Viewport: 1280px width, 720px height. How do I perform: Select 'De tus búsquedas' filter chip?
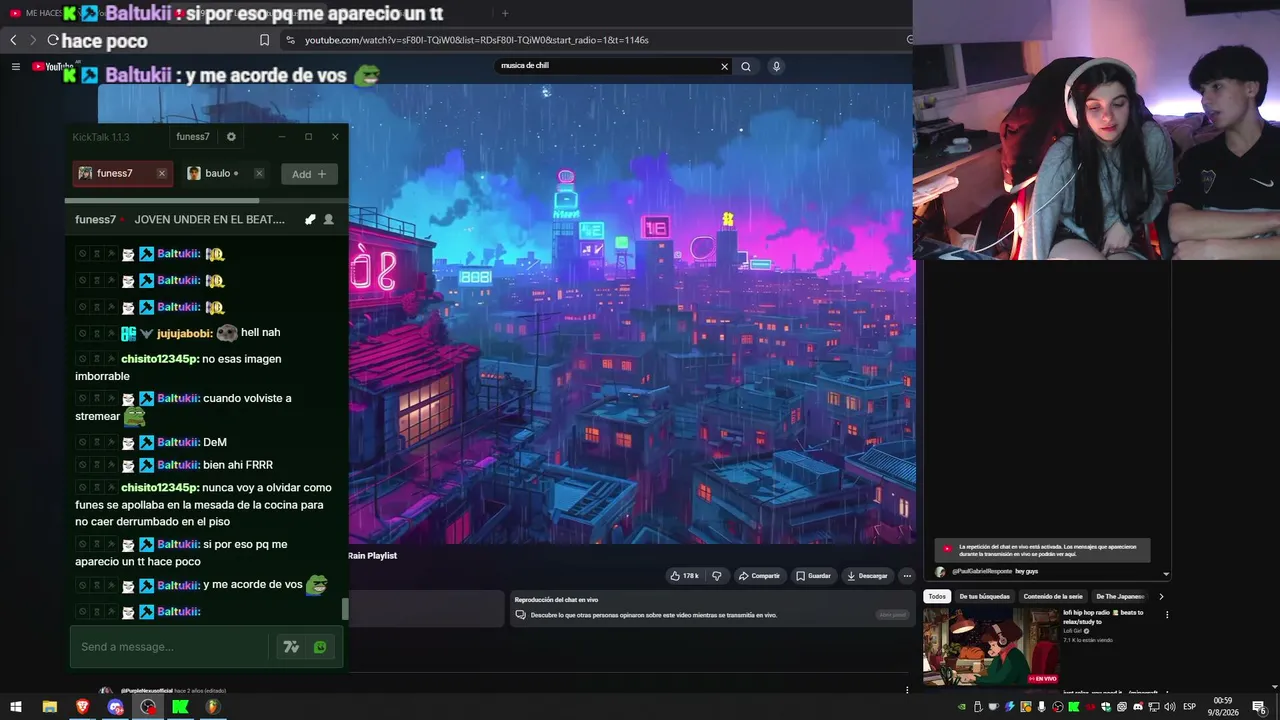point(985,597)
